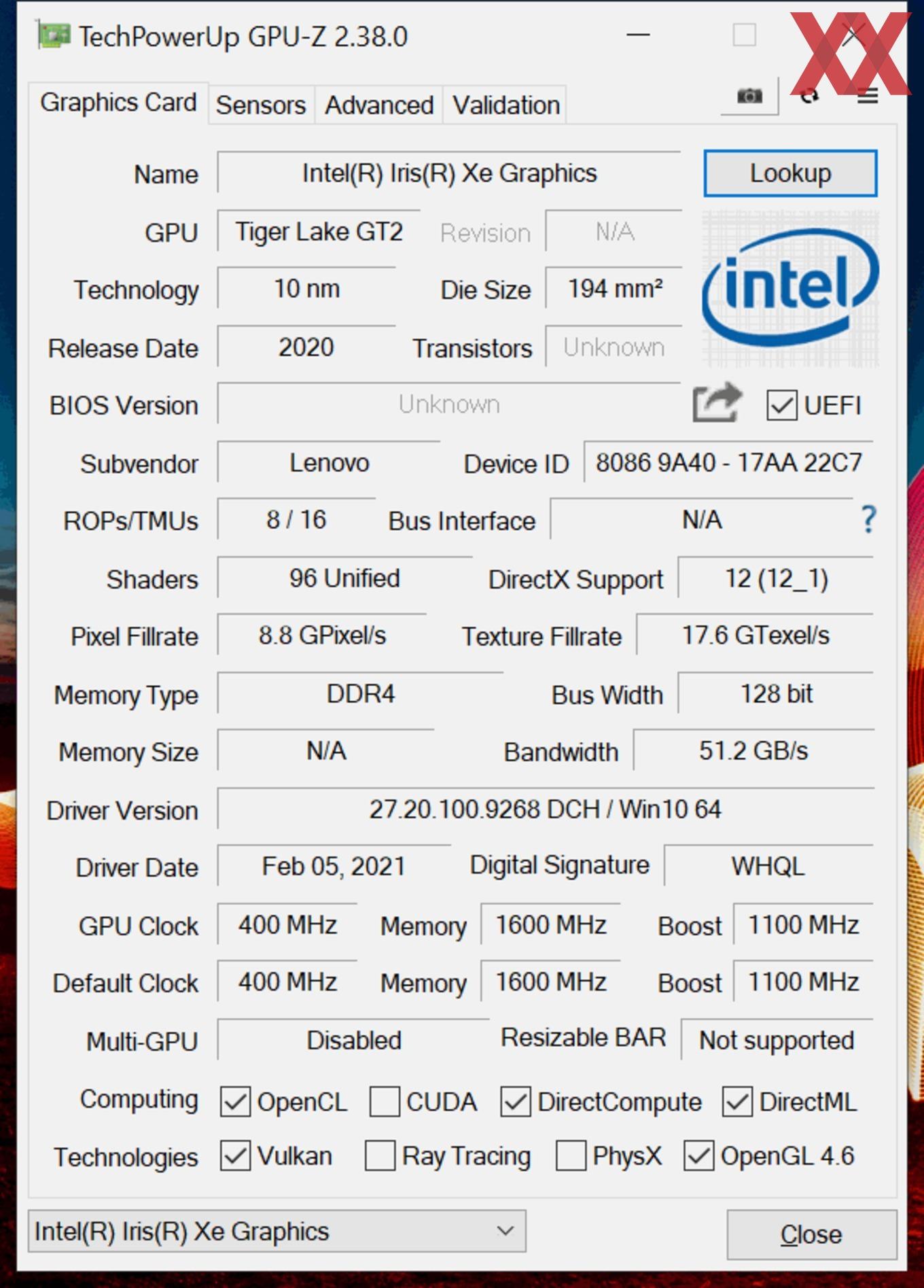The width and height of the screenshot is (924, 1288).
Task: Open Intel(R) Iris(R) Xe Graphics combo box
Action: click(x=277, y=1231)
